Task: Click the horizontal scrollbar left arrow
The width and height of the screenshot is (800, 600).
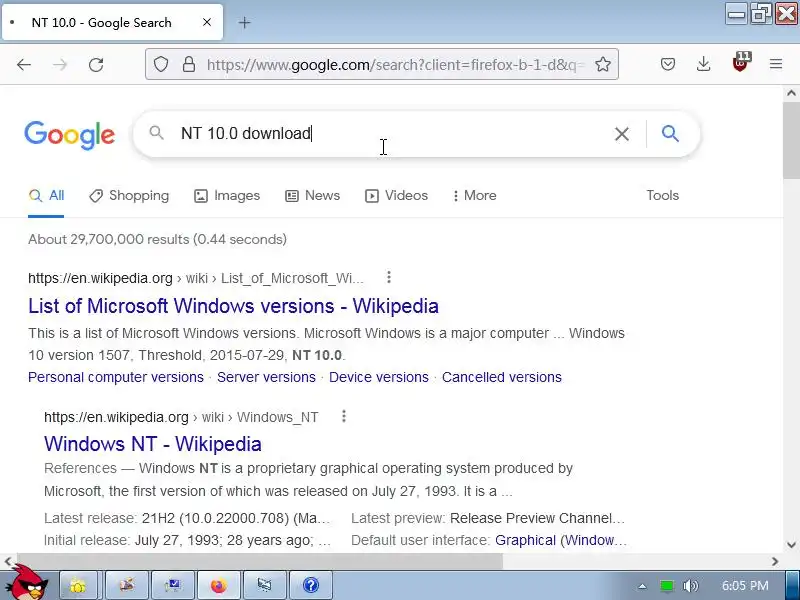Action: click(7, 562)
